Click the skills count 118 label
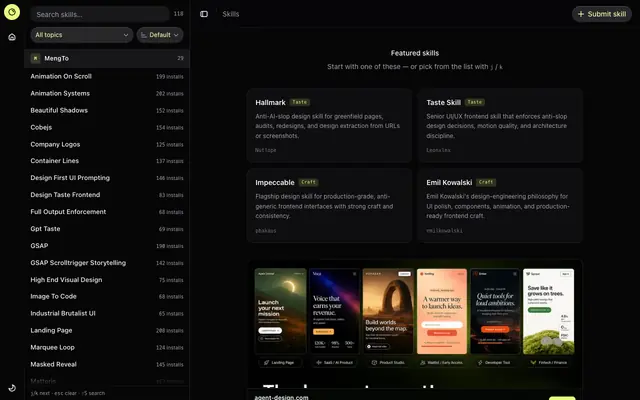 [178, 14]
